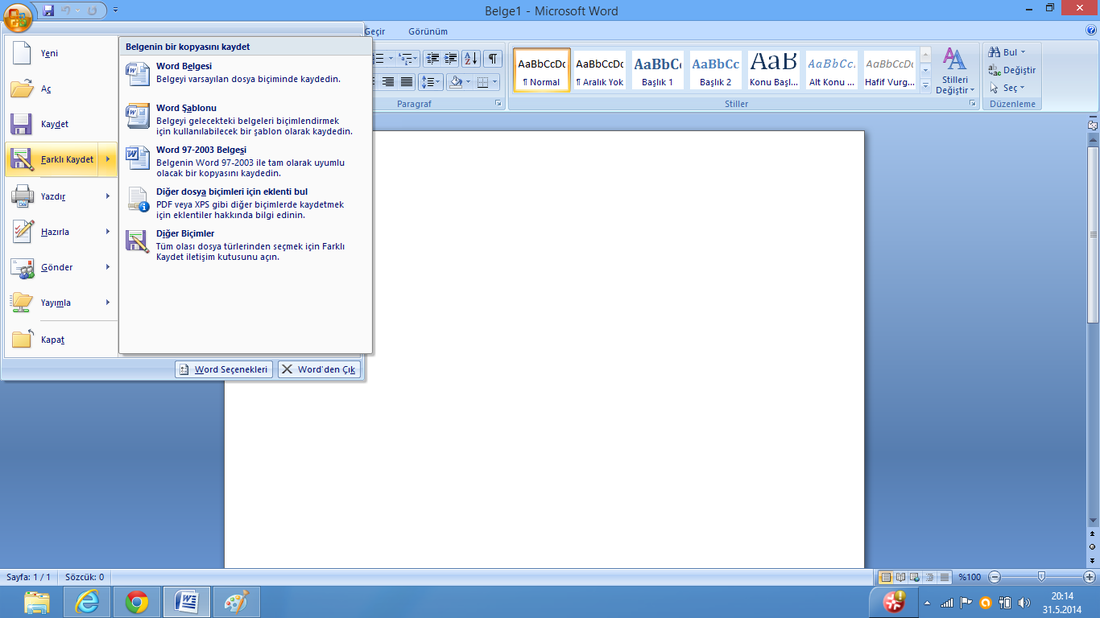Switch to Web Layout view
1100x618 pixels.
[x=915, y=577]
